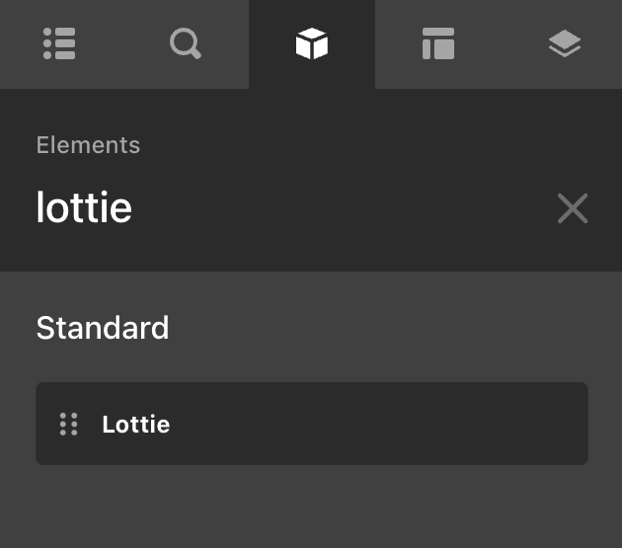
Task: Select the Elements cube icon
Action: 312,44
